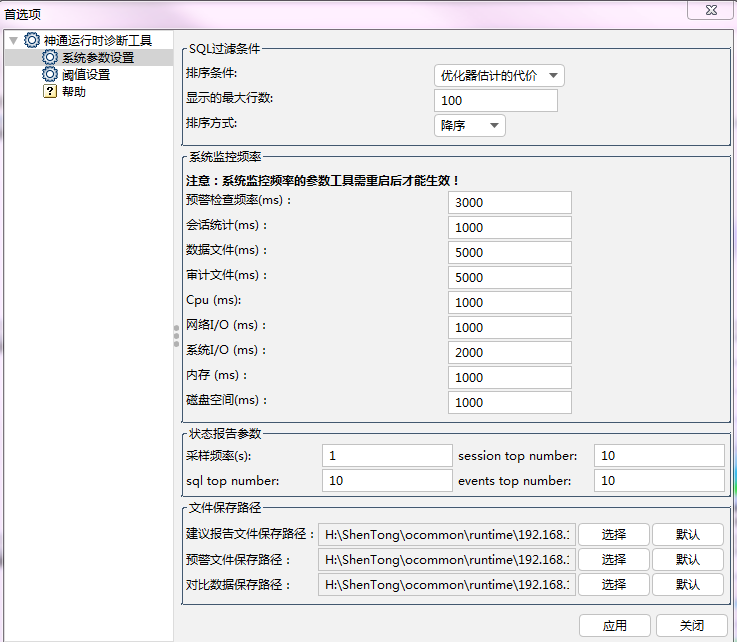Click the 阈值设置 gear icon
This screenshot has width=737, height=642.
click(x=50, y=75)
